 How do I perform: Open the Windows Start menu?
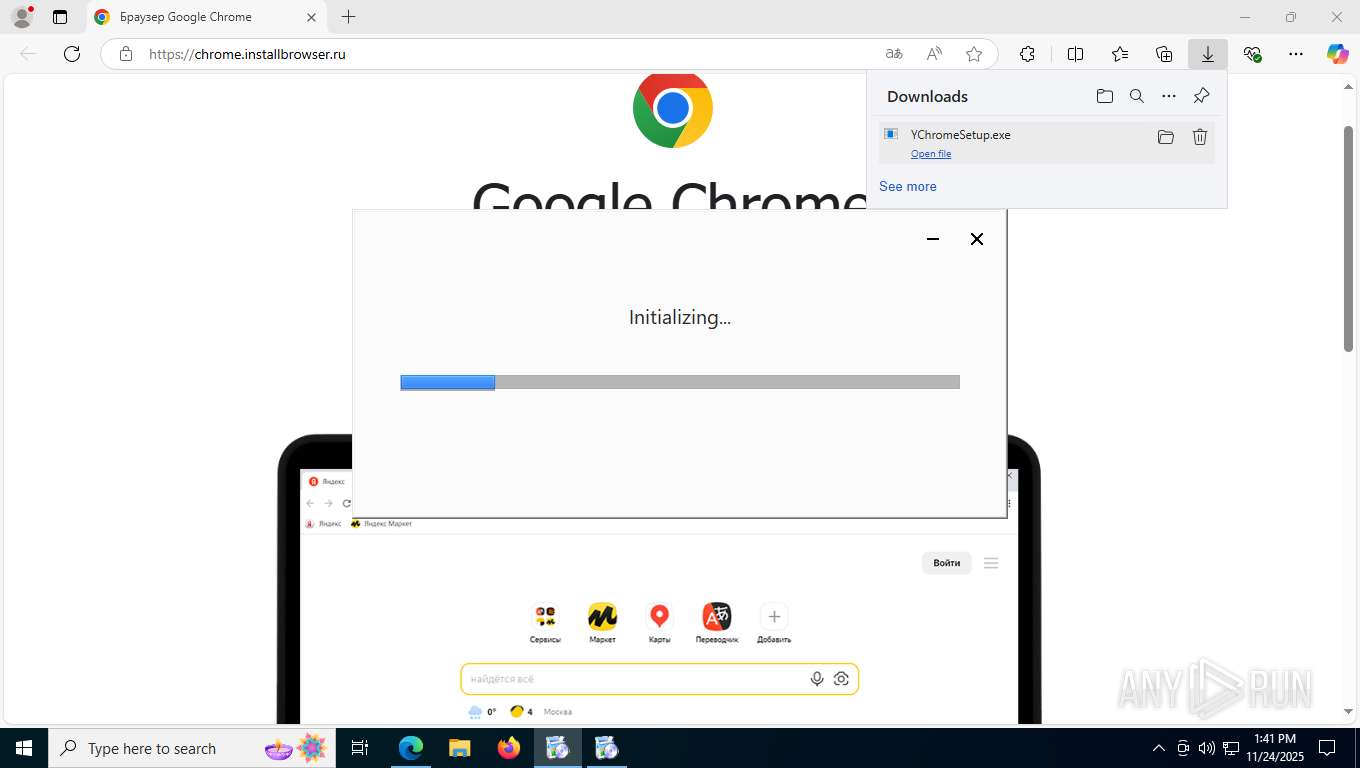coord(24,748)
